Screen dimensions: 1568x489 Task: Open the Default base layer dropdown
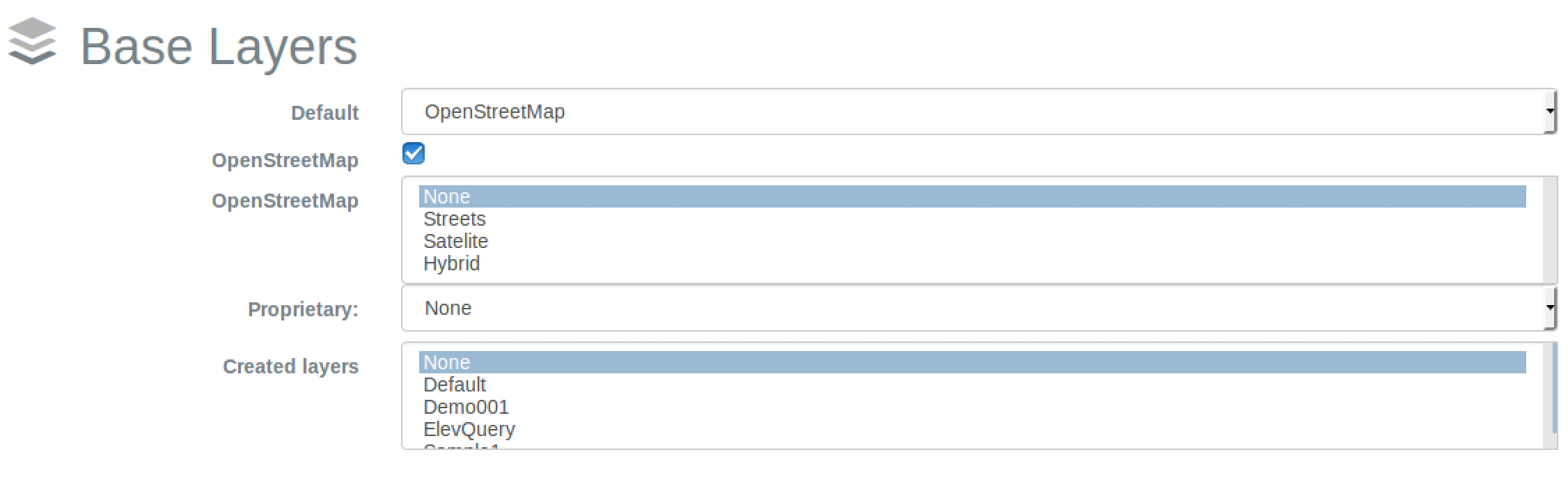pos(975,111)
